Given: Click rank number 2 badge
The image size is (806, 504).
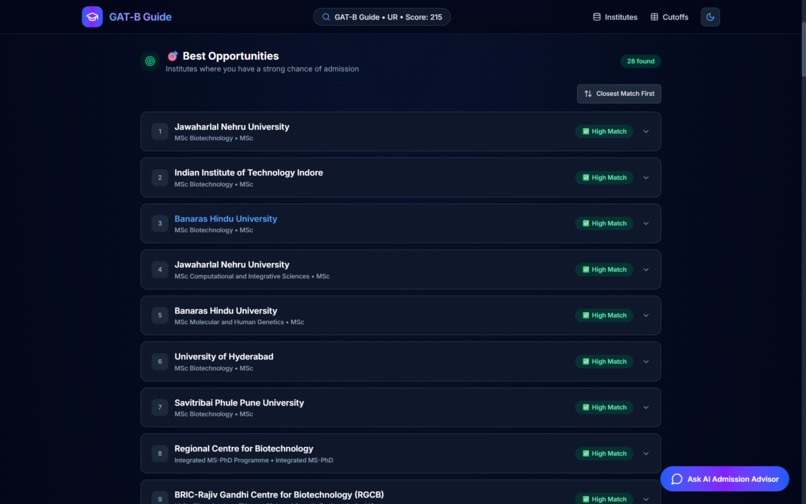Looking at the screenshot, I should pyautogui.click(x=160, y=177).
